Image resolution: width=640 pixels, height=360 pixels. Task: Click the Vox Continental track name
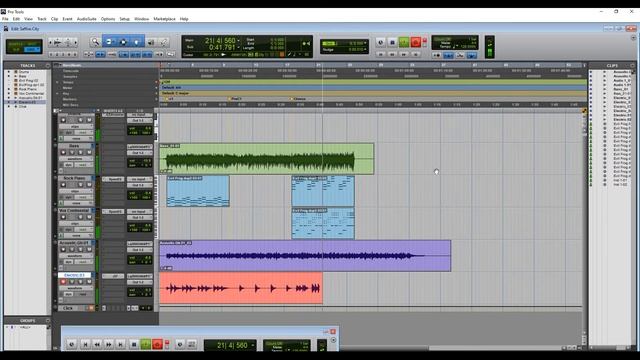click(75, 211)
